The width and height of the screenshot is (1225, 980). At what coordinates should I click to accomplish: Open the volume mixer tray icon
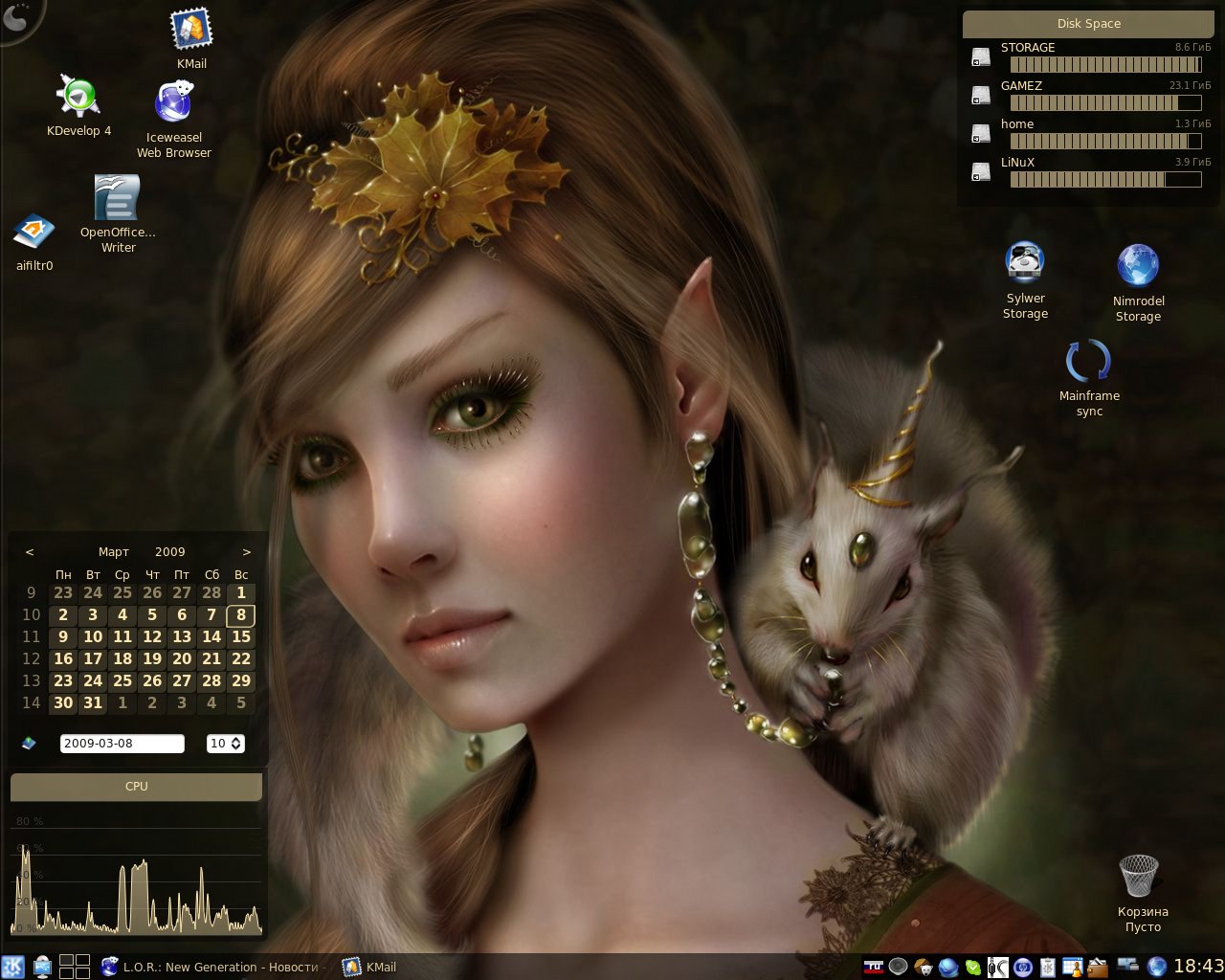click(898, 967)
